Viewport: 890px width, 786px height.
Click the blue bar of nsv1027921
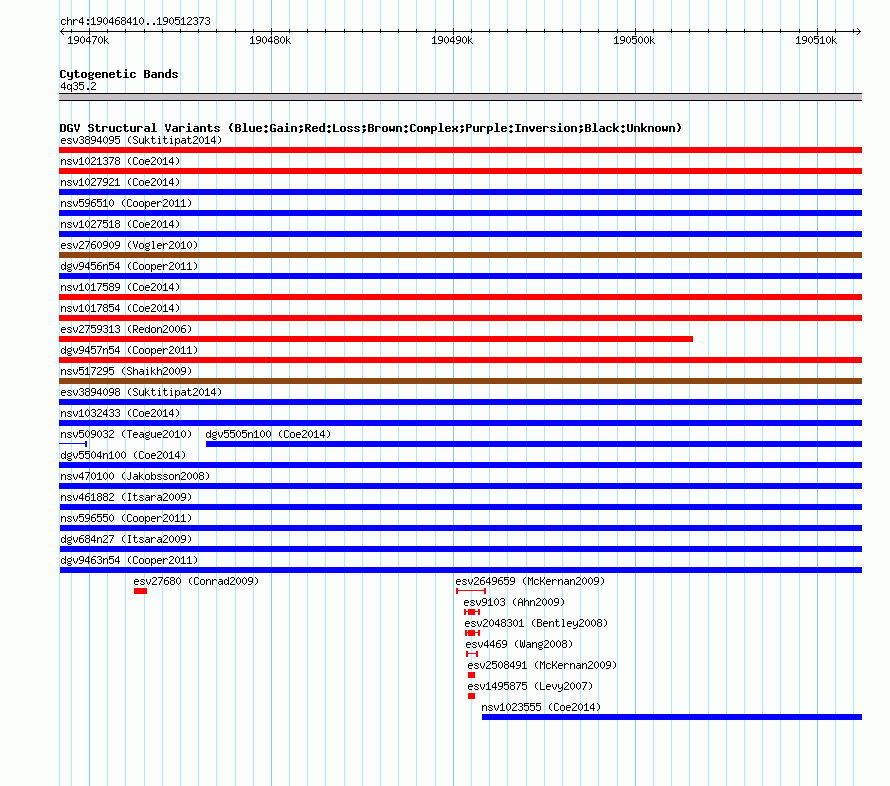point(460,192)
